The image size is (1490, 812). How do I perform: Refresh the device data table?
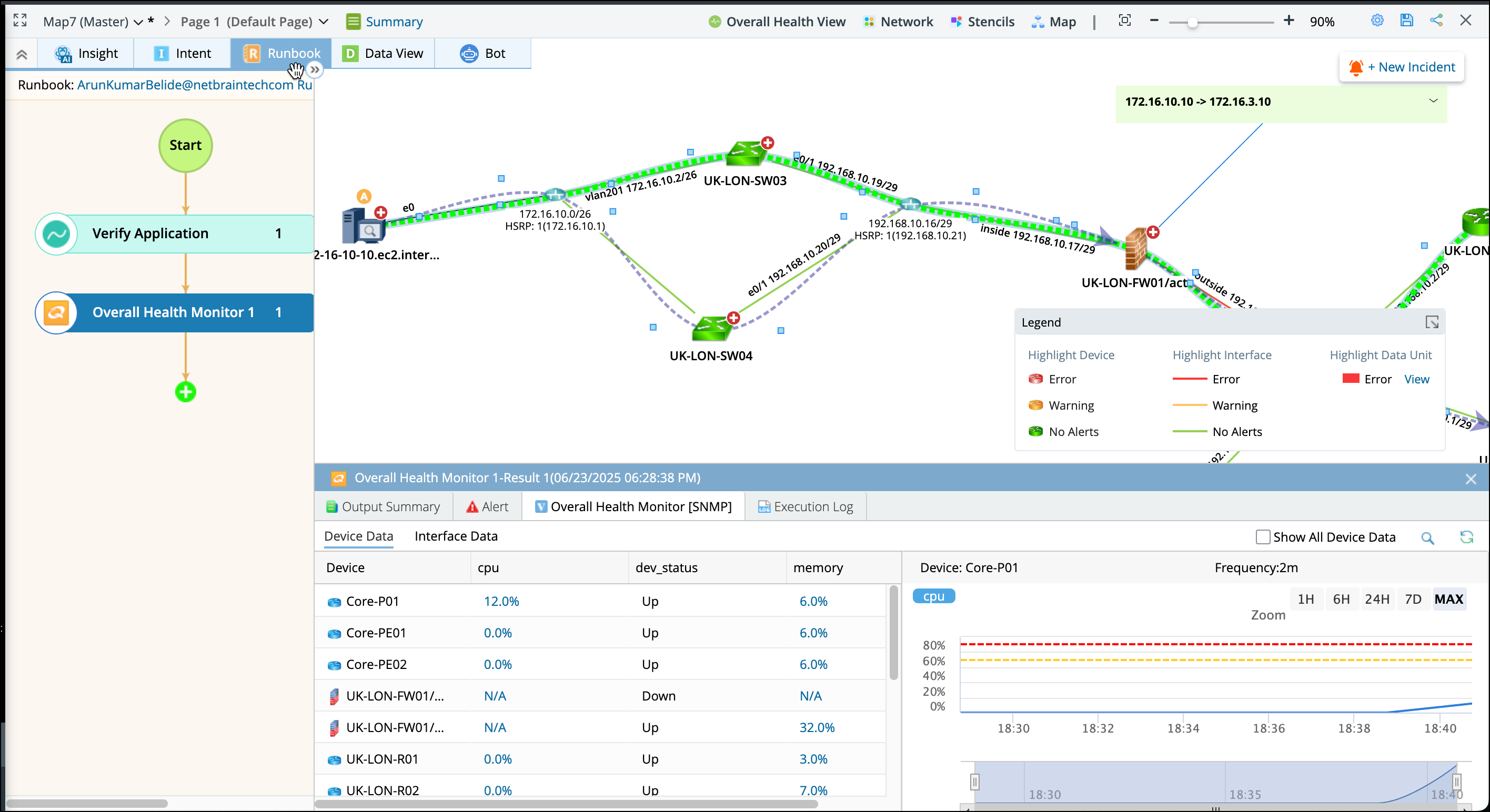pyautogui.click(x=1466, y=537)
